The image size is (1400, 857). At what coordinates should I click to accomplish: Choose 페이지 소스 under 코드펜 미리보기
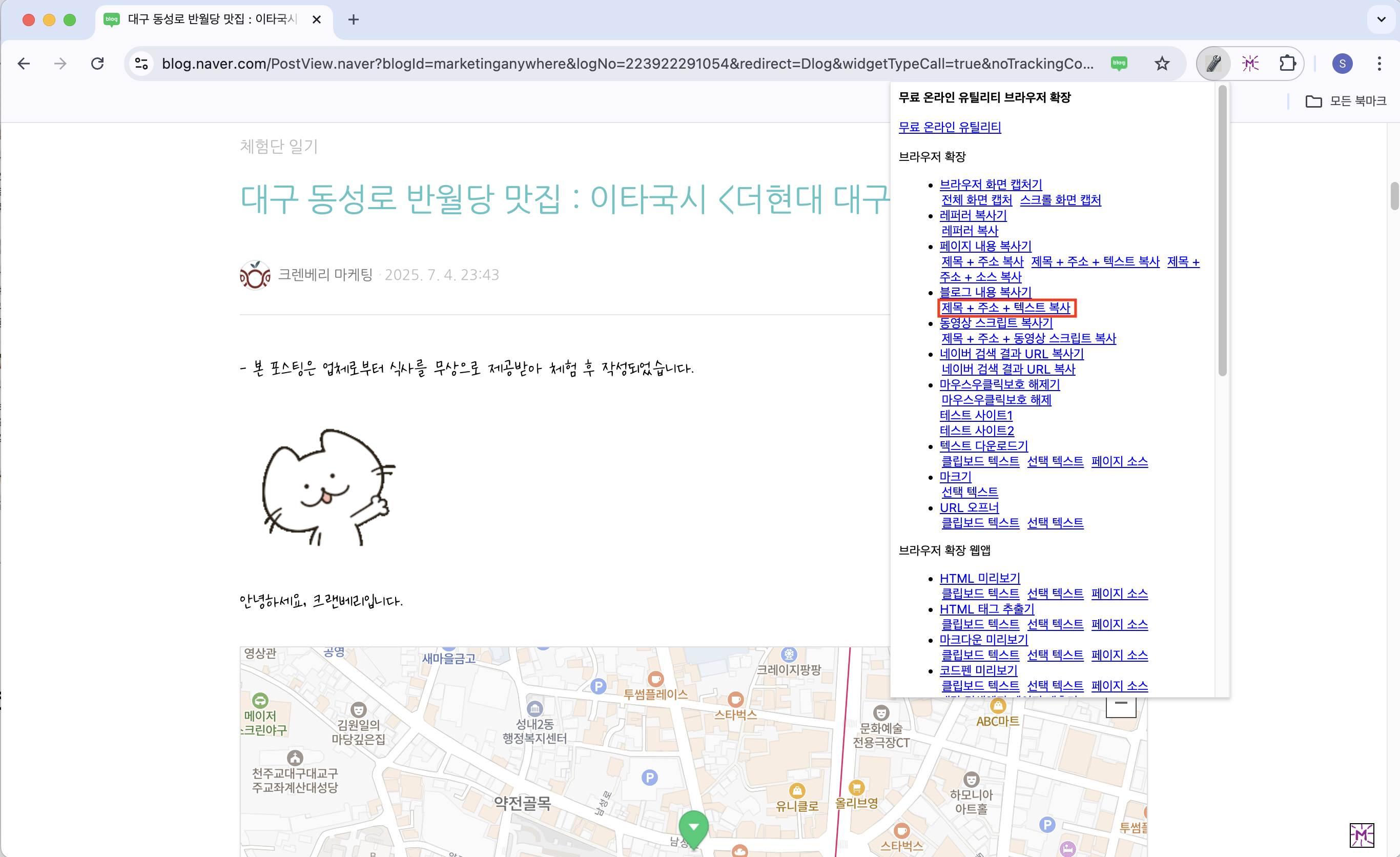(1119, 686)
